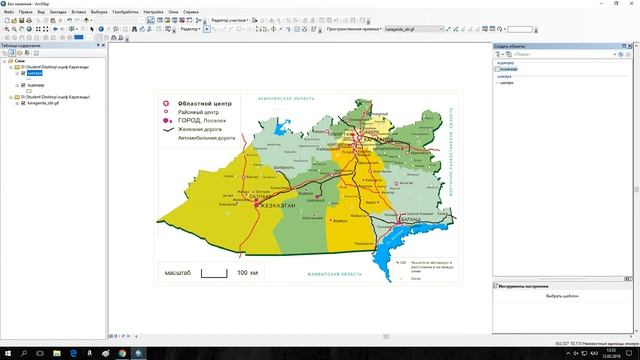Undo the last action
Image resolution: width=640 pixels, height=360 pixels.
pyautogui.click(x=70, y=20)
